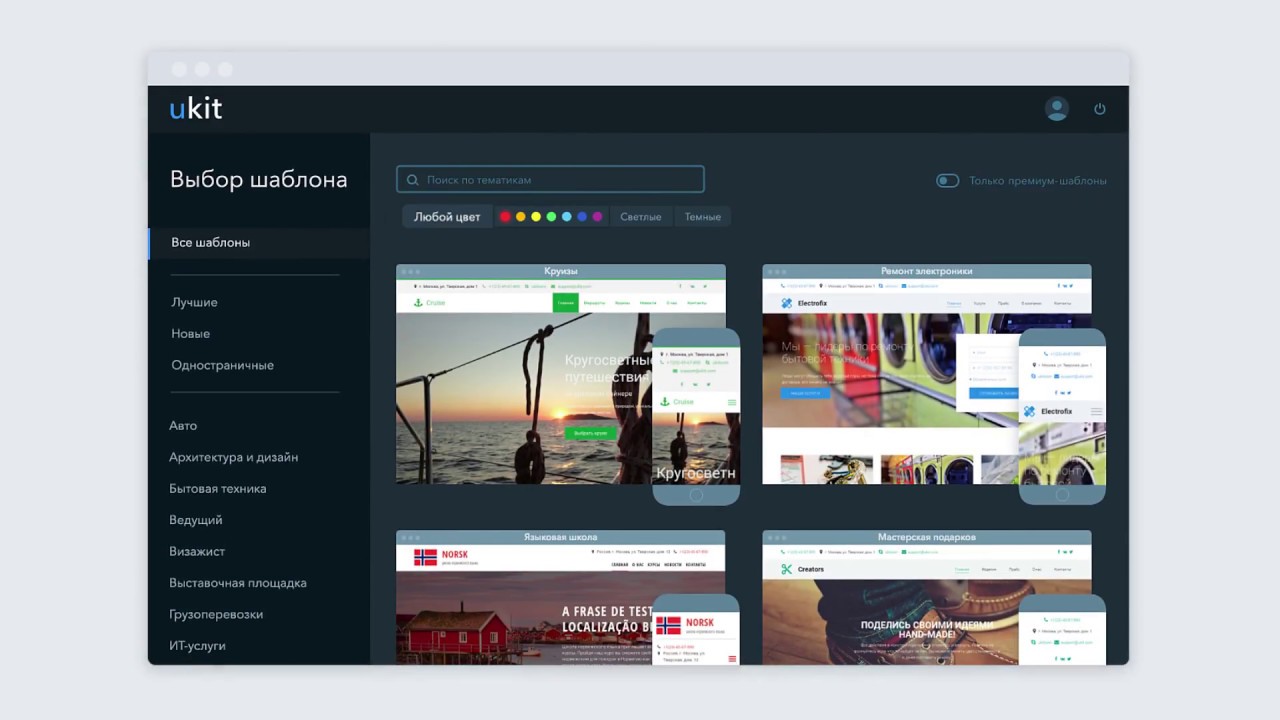Click the search magnifier icon
This screenshot has height=720, width=1280.
(x=413, y=180)
